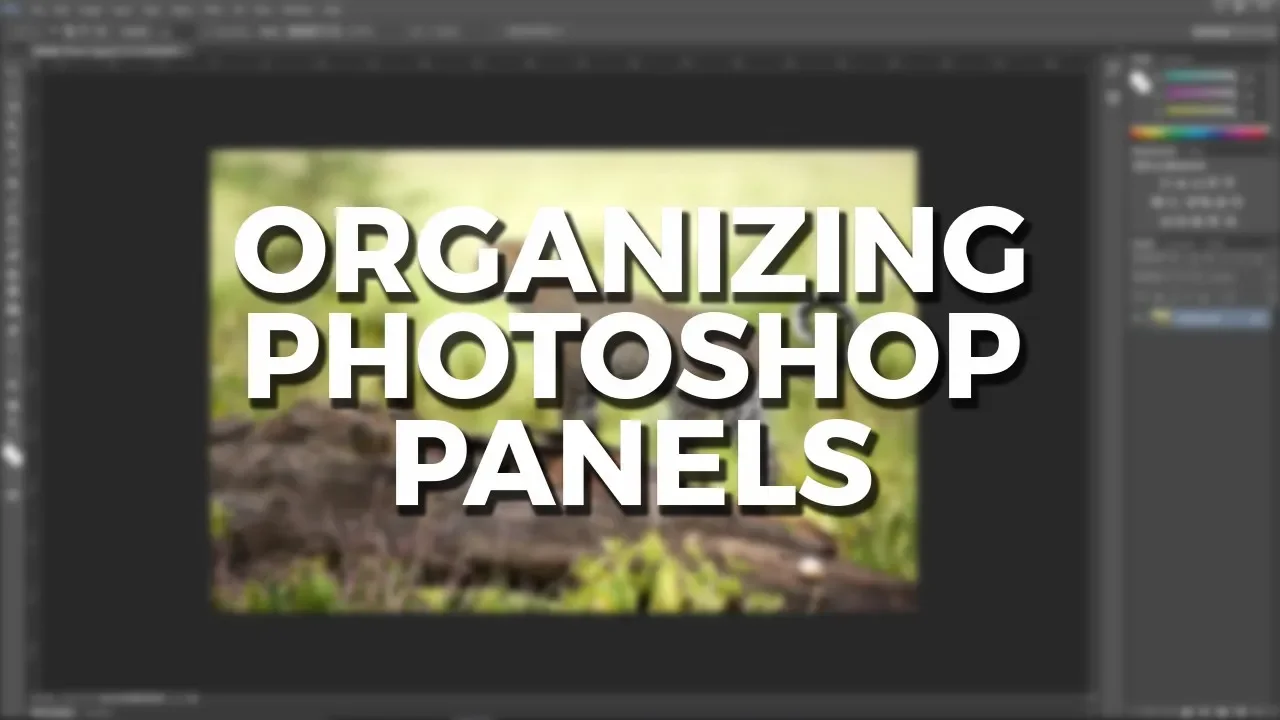The height and width of the screenshot is (720, 1280).
Task: Adjust the magenta slider in the Color panel
Action: [x=1199, y=93]
